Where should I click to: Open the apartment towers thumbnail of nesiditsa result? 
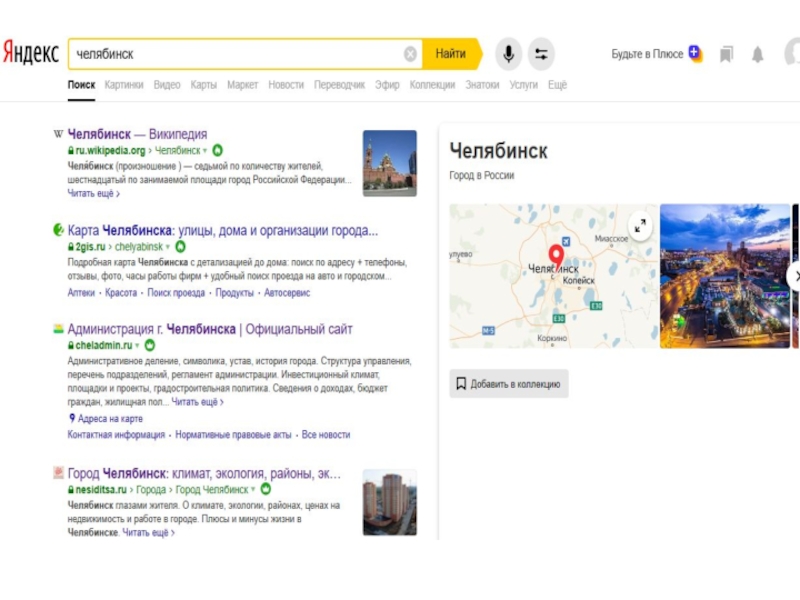pyautogui.click(x=390, y=502)
